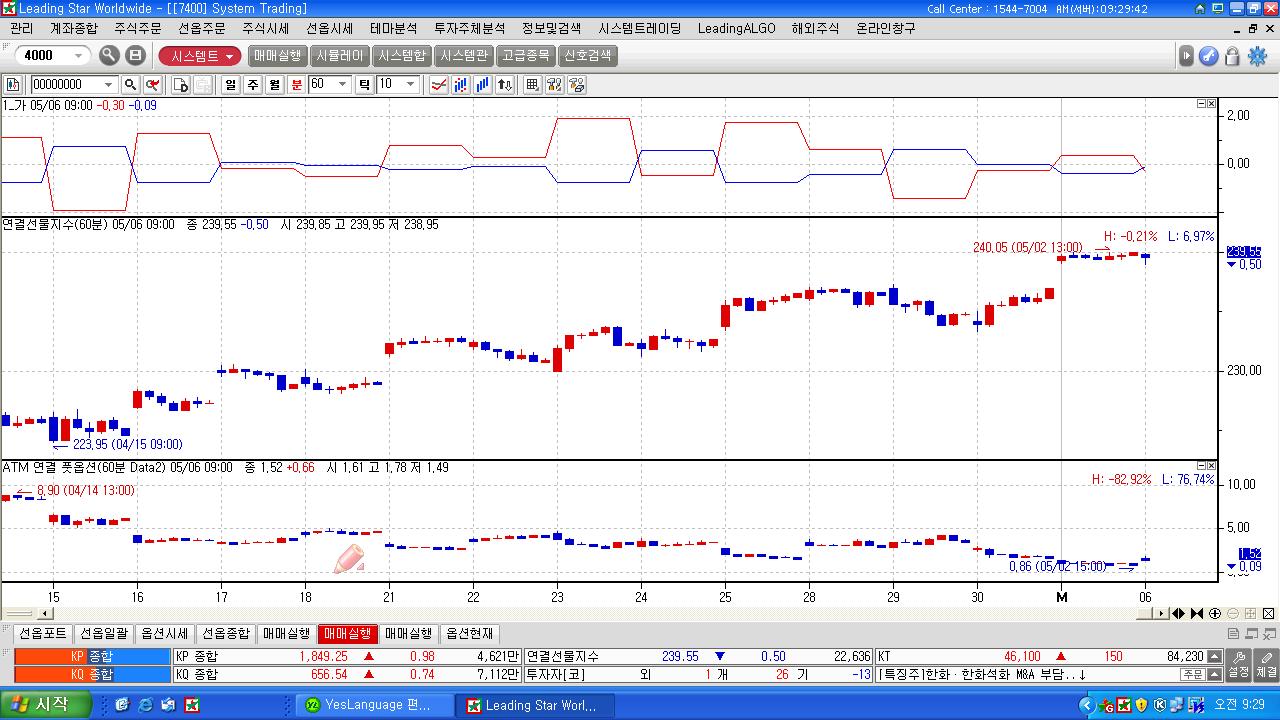Click the blue key icon

click(1208, 56)
